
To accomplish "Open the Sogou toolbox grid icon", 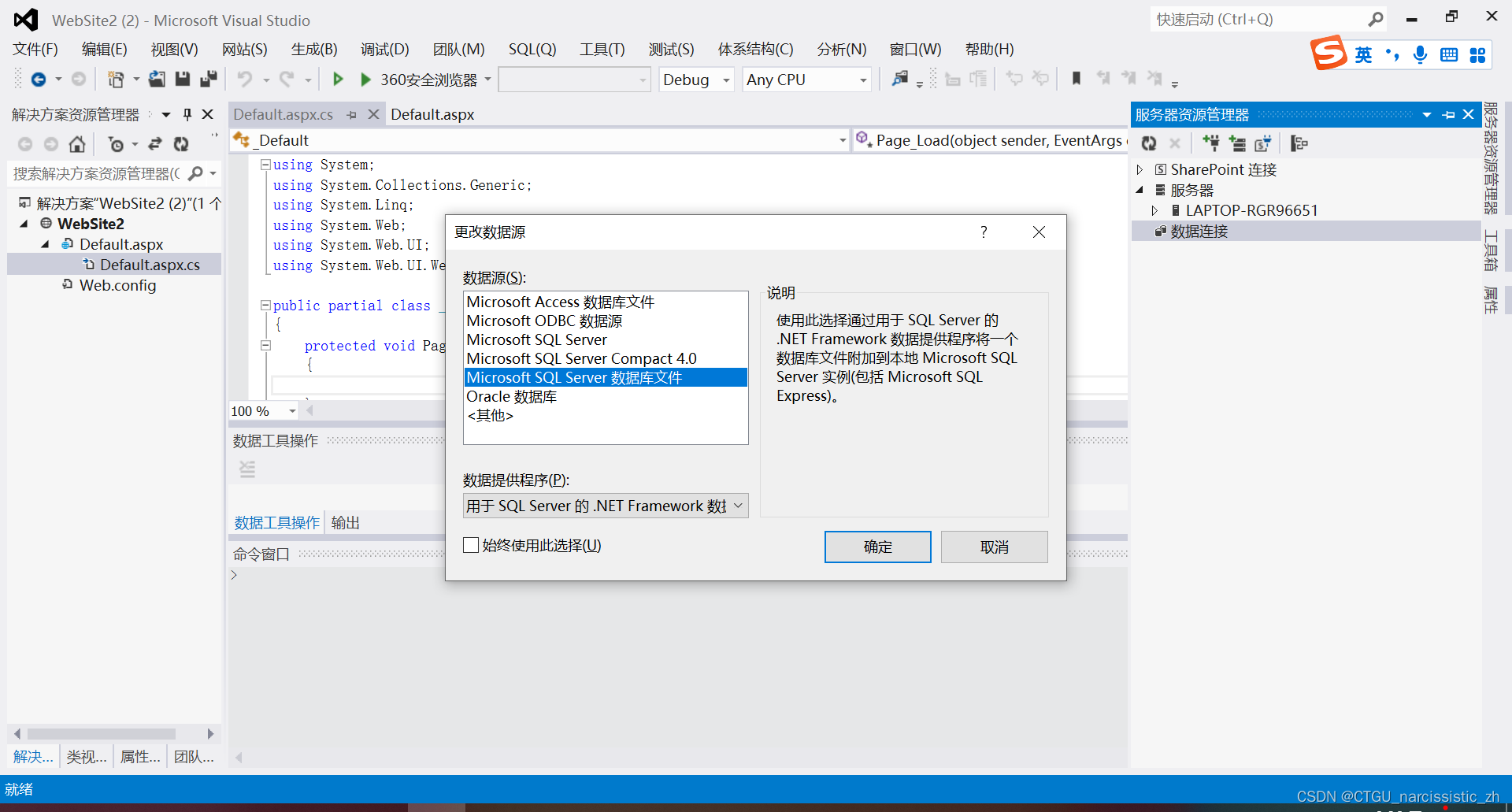I will pyautogui.click(x=1477, y=54).
